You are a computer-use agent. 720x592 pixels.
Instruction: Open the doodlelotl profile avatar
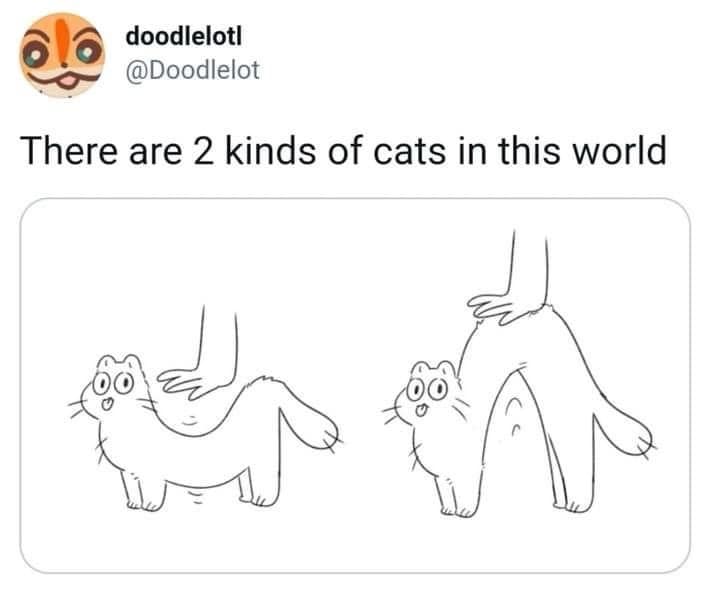(x=62, y=55)
